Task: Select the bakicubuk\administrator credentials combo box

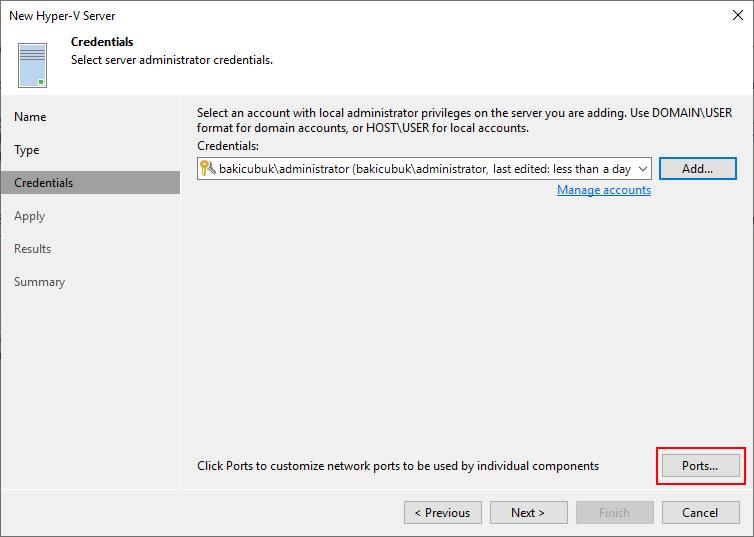Action: (424, 169)
